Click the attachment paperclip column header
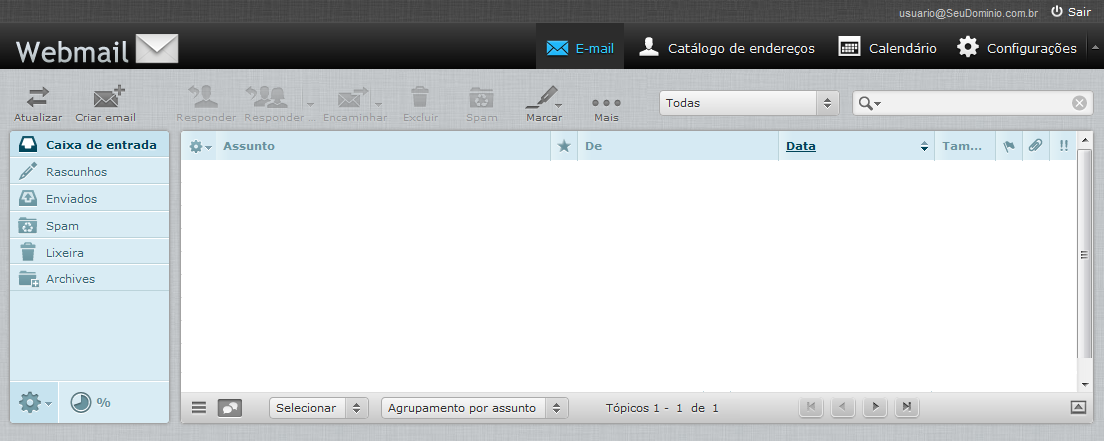The height and width of the screenshot is (441, 1104). 1035,146
